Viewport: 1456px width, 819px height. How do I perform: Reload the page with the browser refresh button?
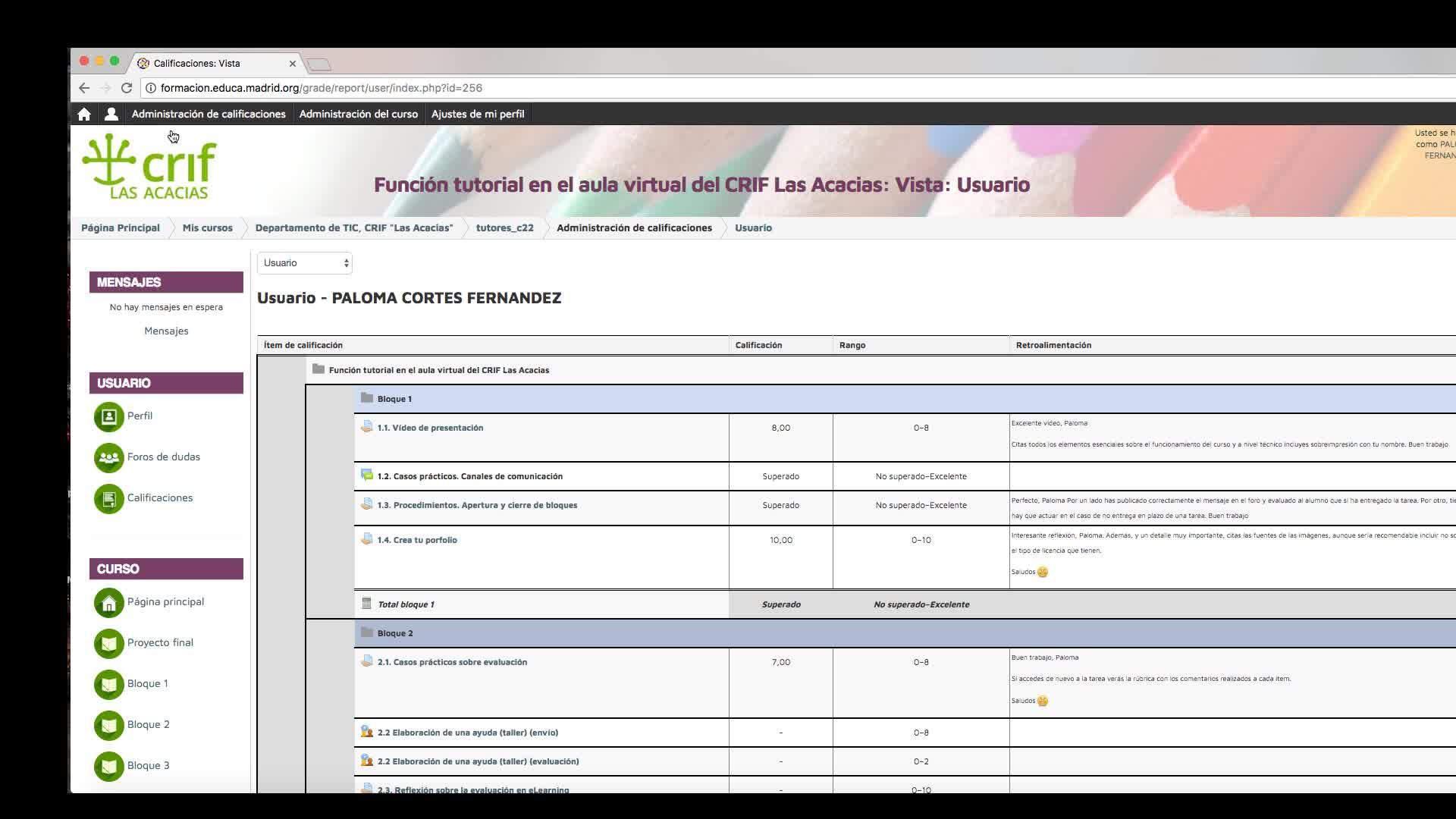[x=127, y=88]
